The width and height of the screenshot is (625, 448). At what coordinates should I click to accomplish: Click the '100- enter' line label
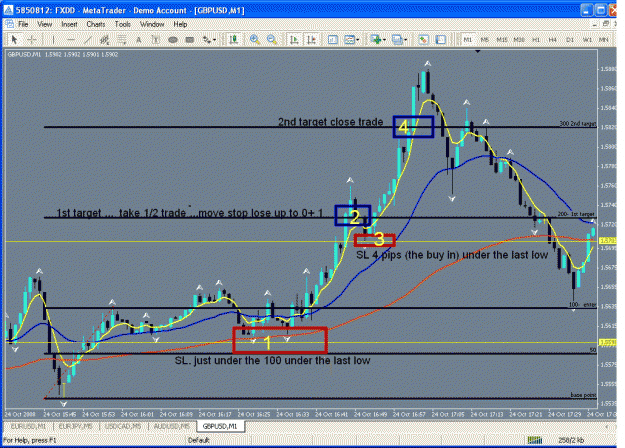click(582, 305)
